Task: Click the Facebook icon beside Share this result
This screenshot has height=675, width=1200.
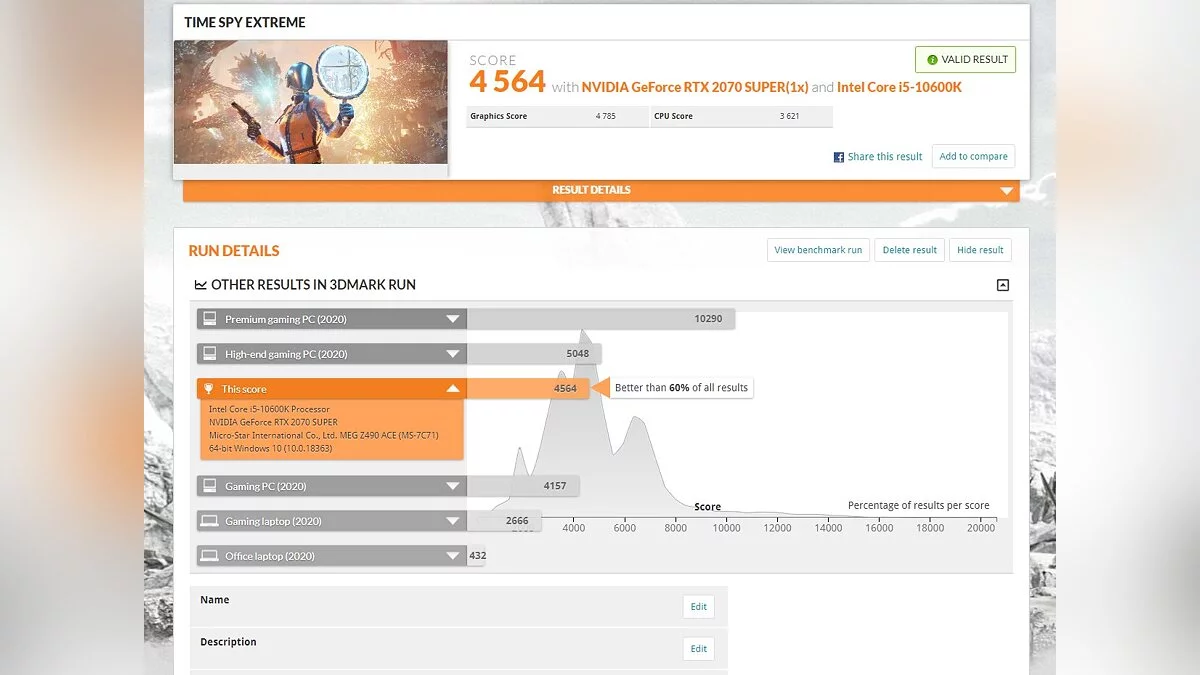Action: (x=839, y=157)
